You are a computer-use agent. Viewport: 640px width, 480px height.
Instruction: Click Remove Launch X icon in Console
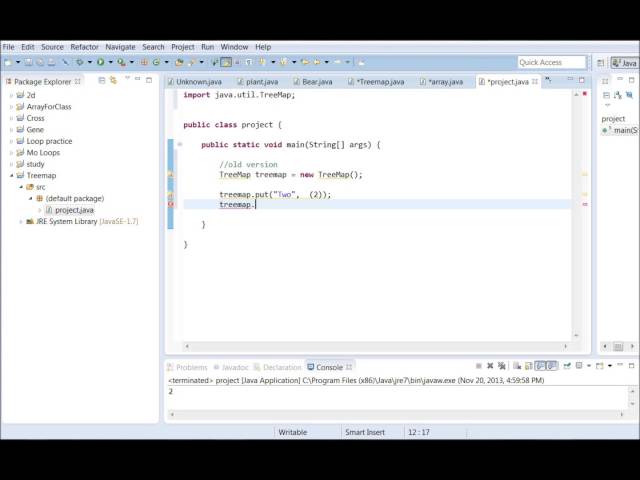point(490,366)
